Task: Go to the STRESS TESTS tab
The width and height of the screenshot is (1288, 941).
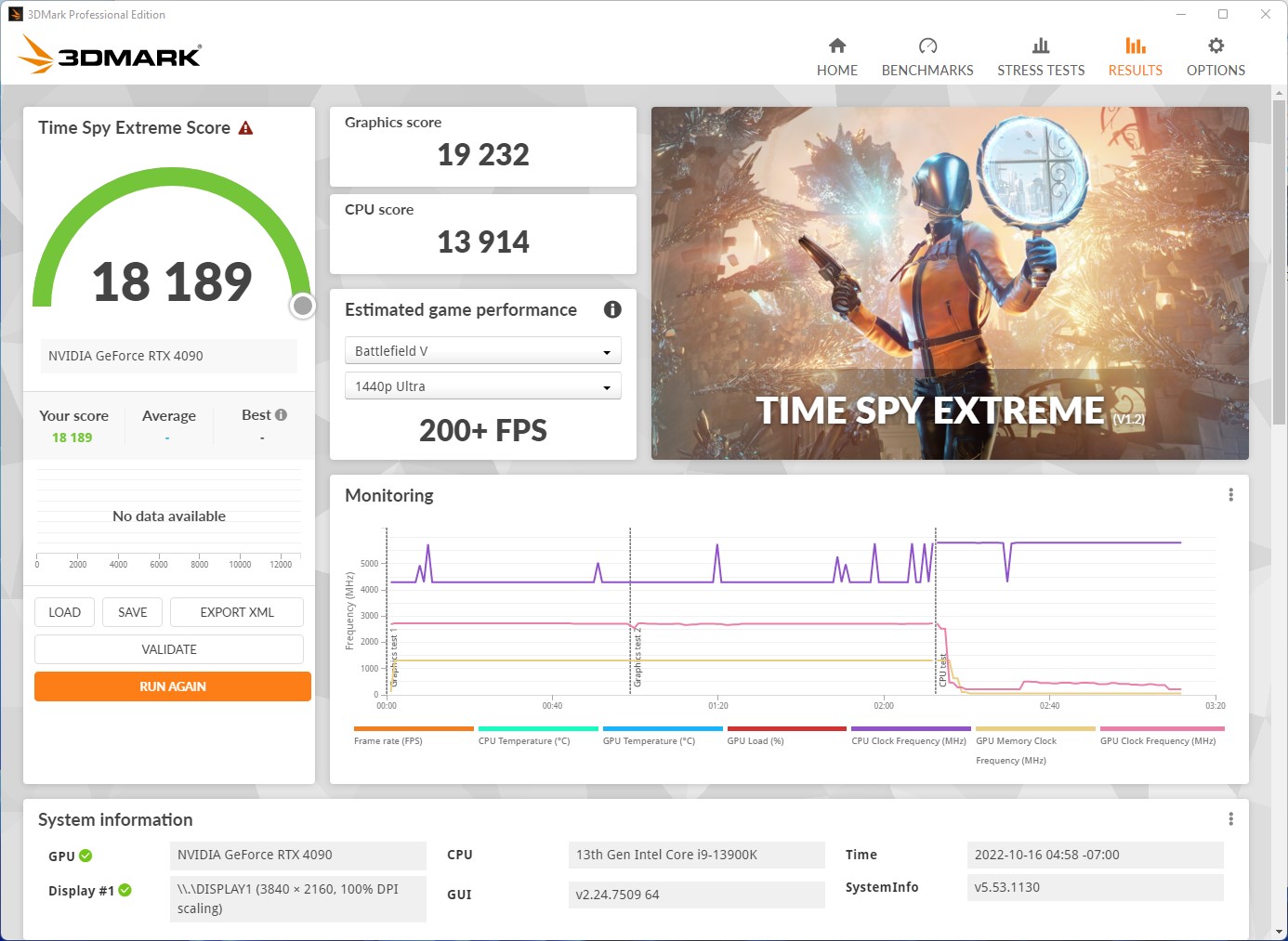Action: pos(1041,57)
